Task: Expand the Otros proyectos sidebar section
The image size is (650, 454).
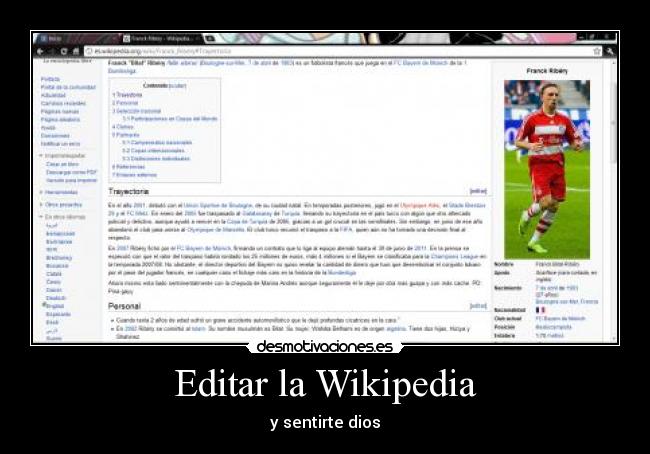Action: 61,205
